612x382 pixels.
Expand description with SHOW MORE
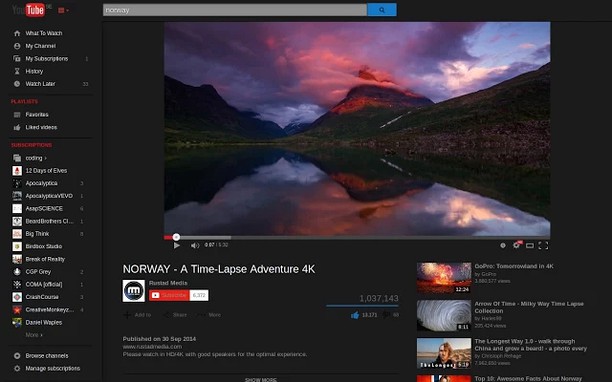[261, 379]
